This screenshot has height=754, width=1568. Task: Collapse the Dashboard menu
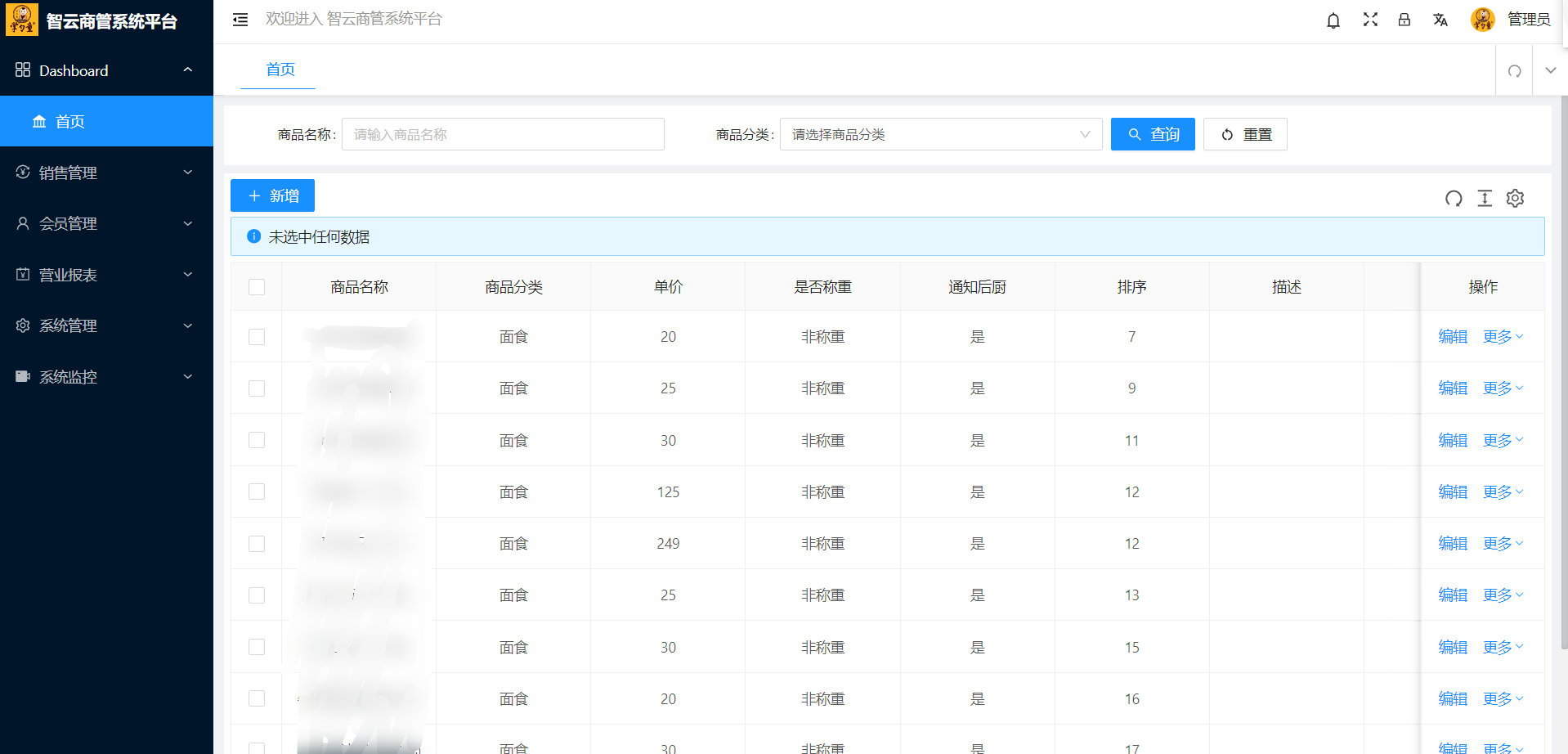click(x=188, y=70)
